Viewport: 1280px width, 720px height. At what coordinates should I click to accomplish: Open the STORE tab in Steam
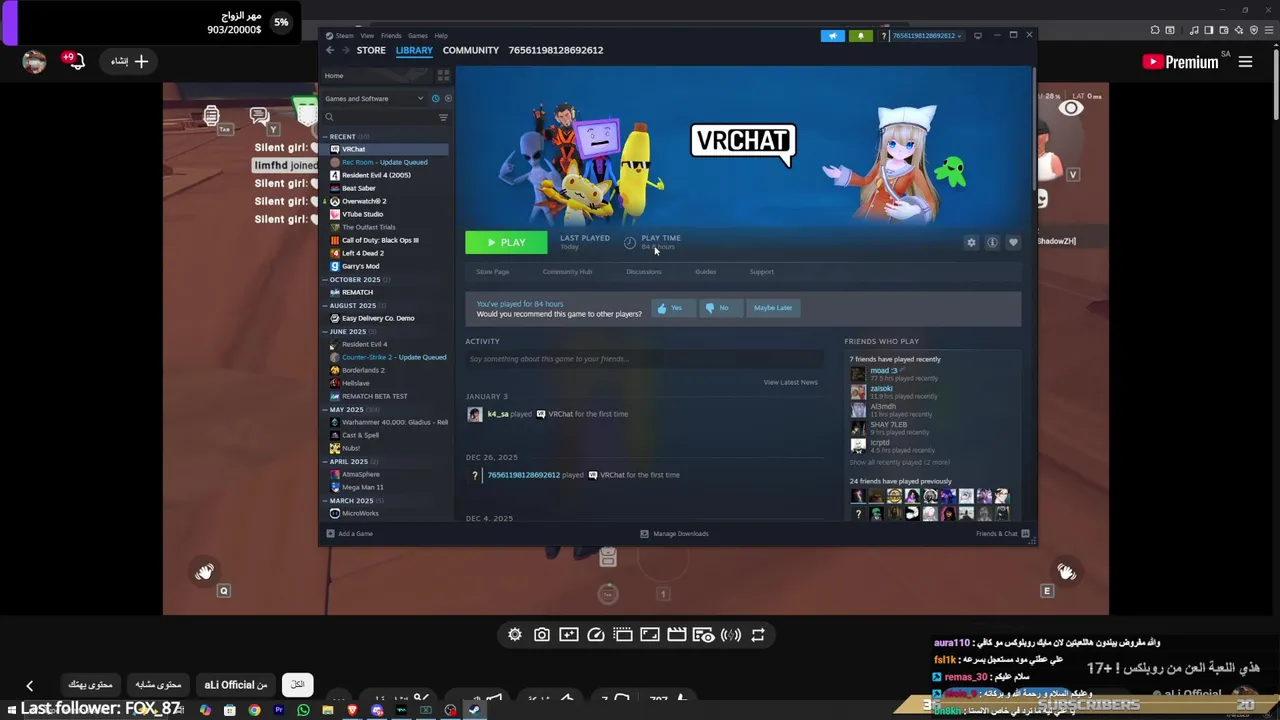(x=371, y=50)
